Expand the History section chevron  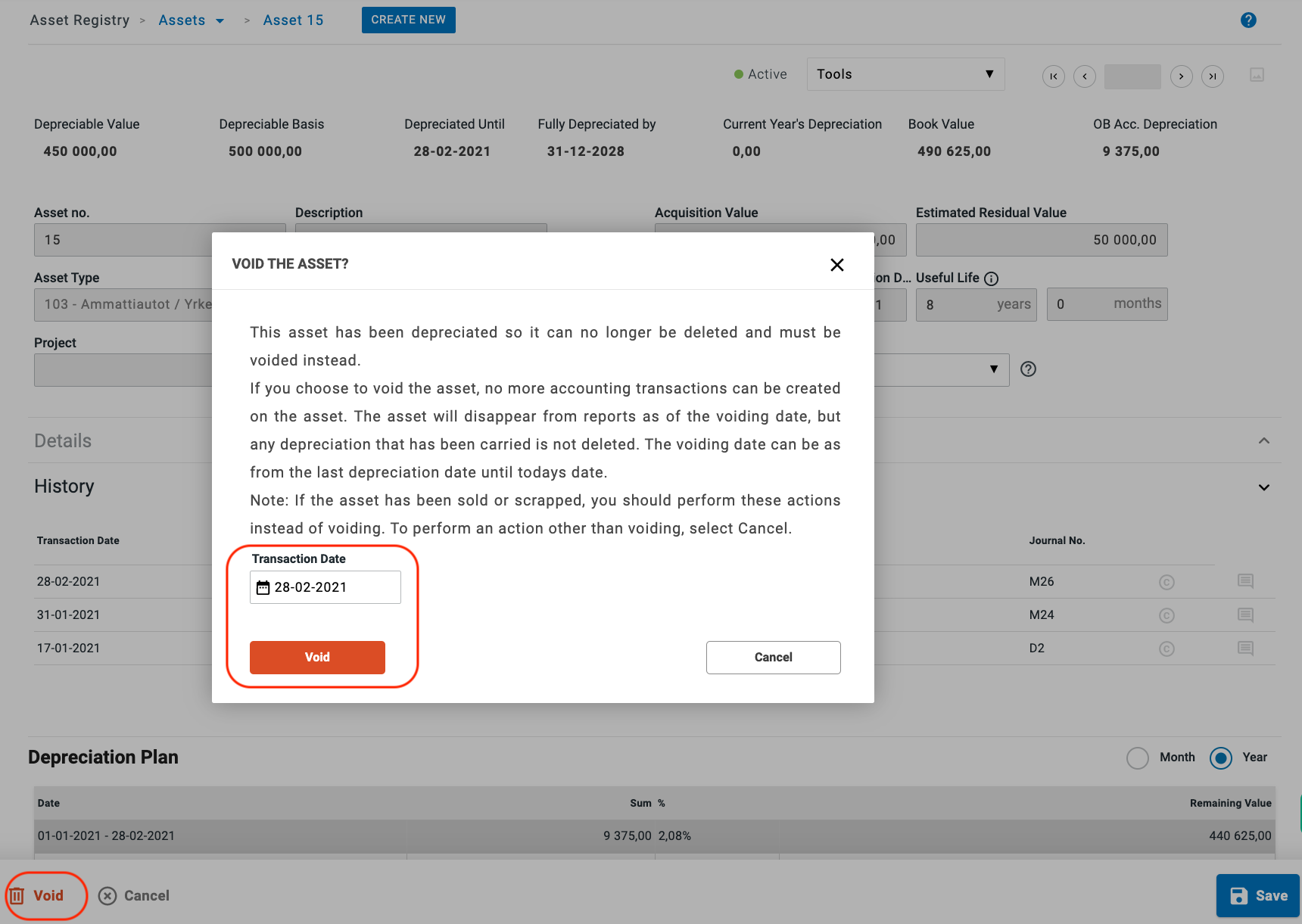point(1263,487)
